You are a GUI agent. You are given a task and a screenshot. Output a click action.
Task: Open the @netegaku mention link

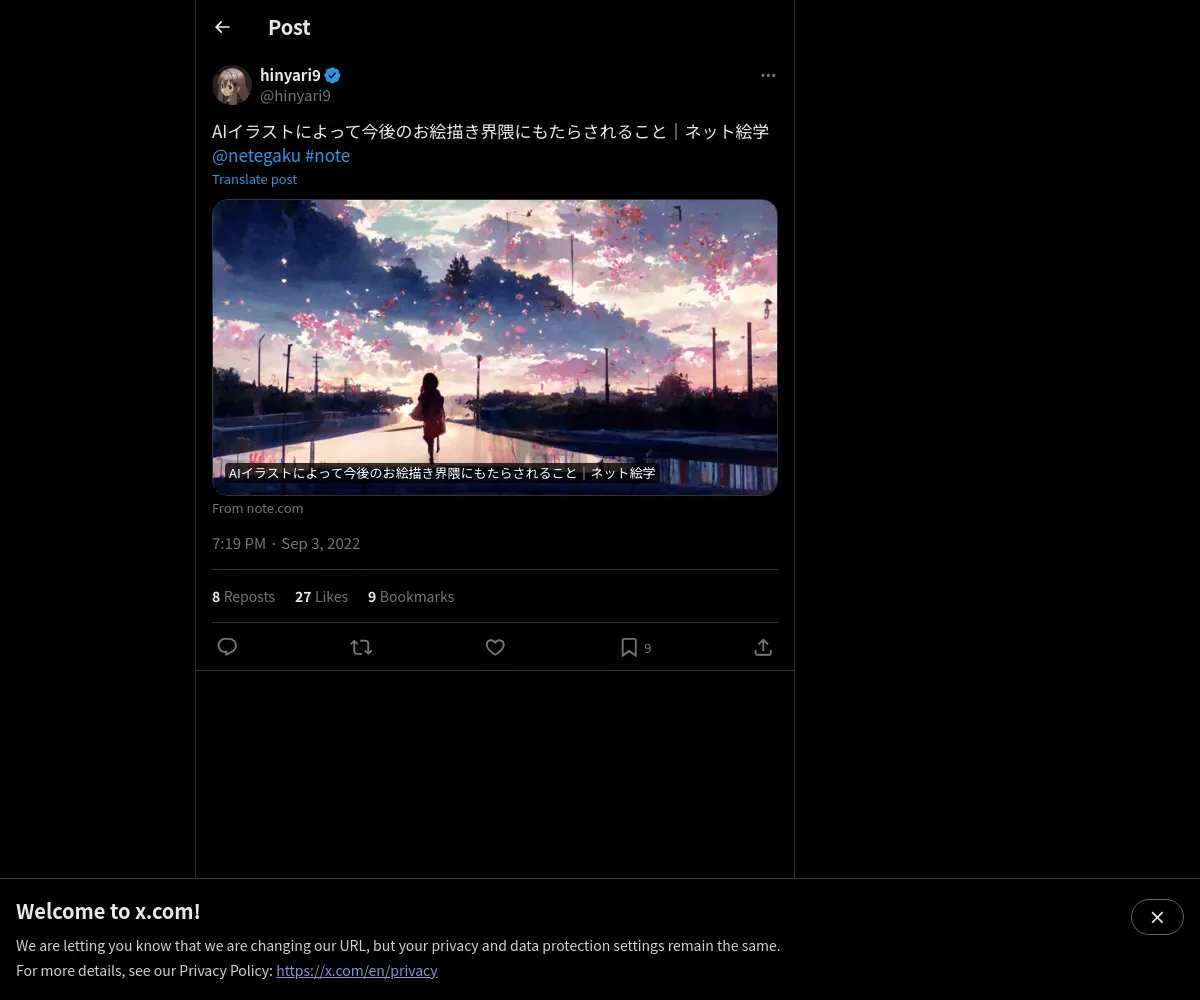click(x=256, y=156)
